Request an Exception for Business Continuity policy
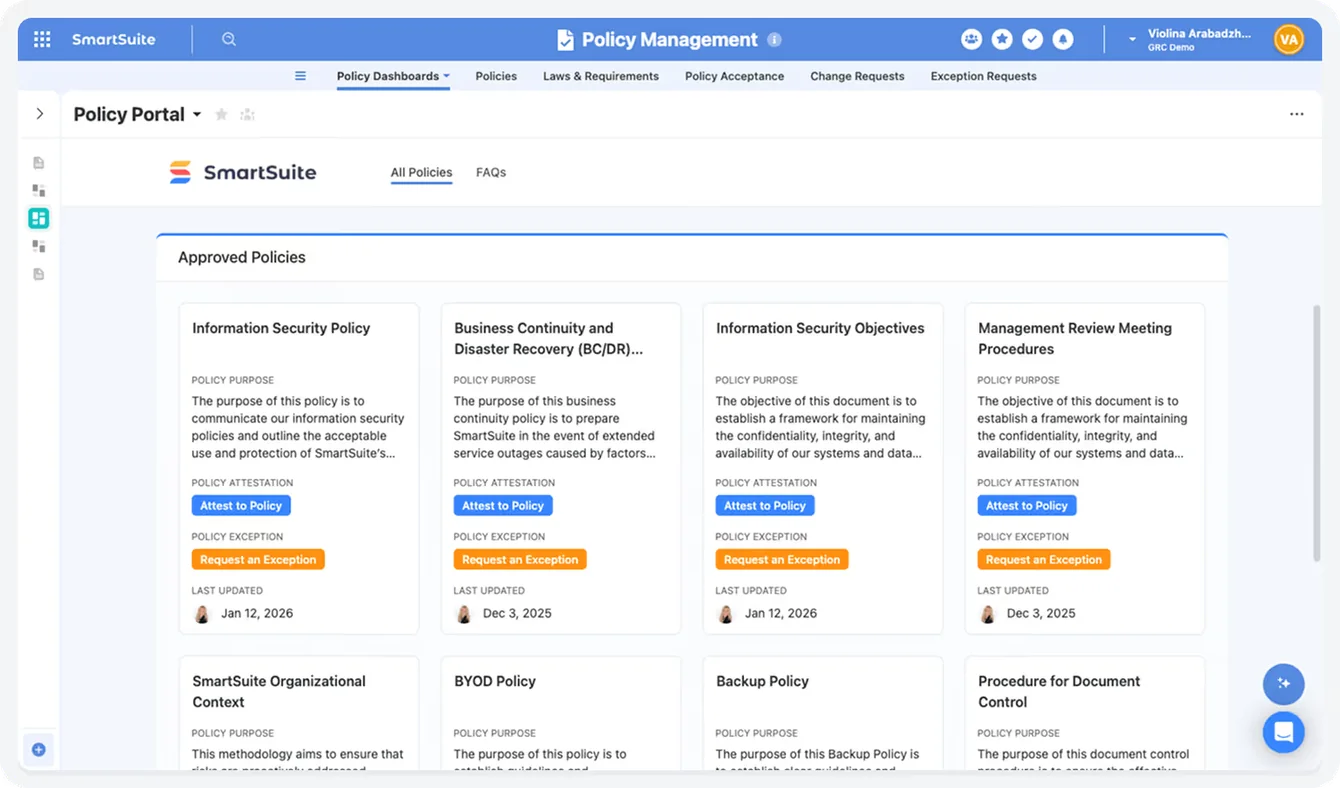Viewport: 1340px width, 788px height. pyautogui.click(x=520, y=560)
